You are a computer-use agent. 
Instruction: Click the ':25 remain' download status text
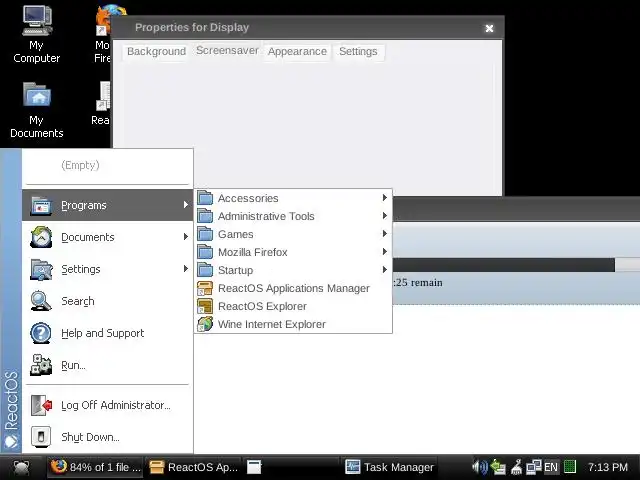418,282
